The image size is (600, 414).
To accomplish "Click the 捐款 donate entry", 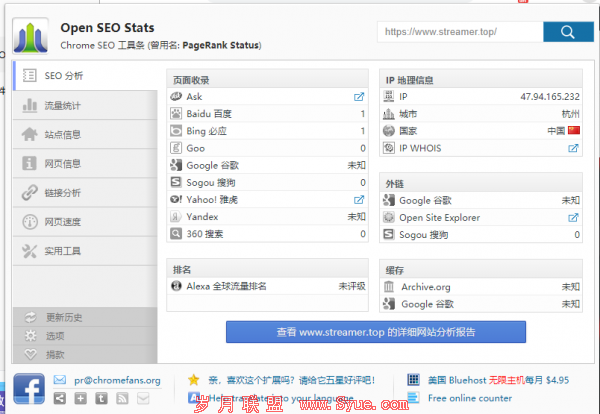I will click(85, 354).
